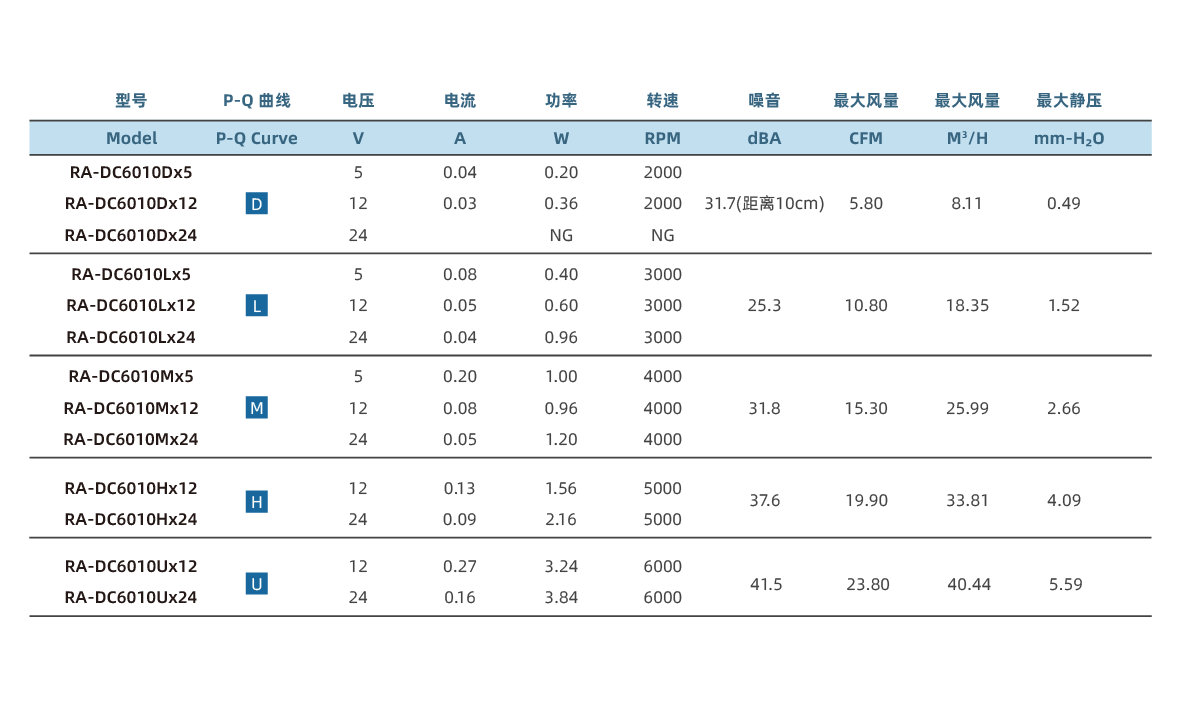Click airflow value 33.81
Image resolution: width=1182 pixels, height=709 pixels.
(x=967, y=500)
